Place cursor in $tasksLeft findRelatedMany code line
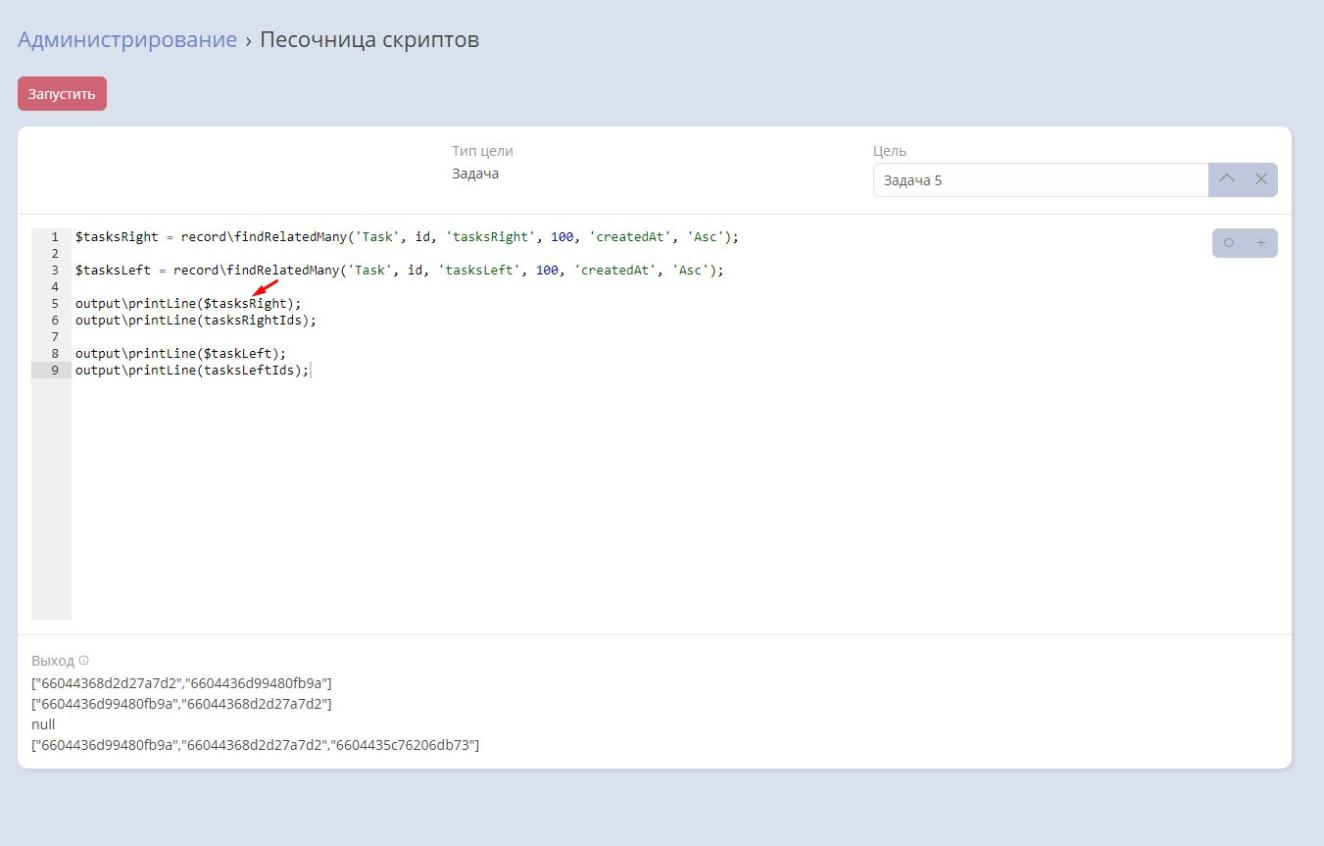Screen dimensions: 1324x846 [398, 271]
